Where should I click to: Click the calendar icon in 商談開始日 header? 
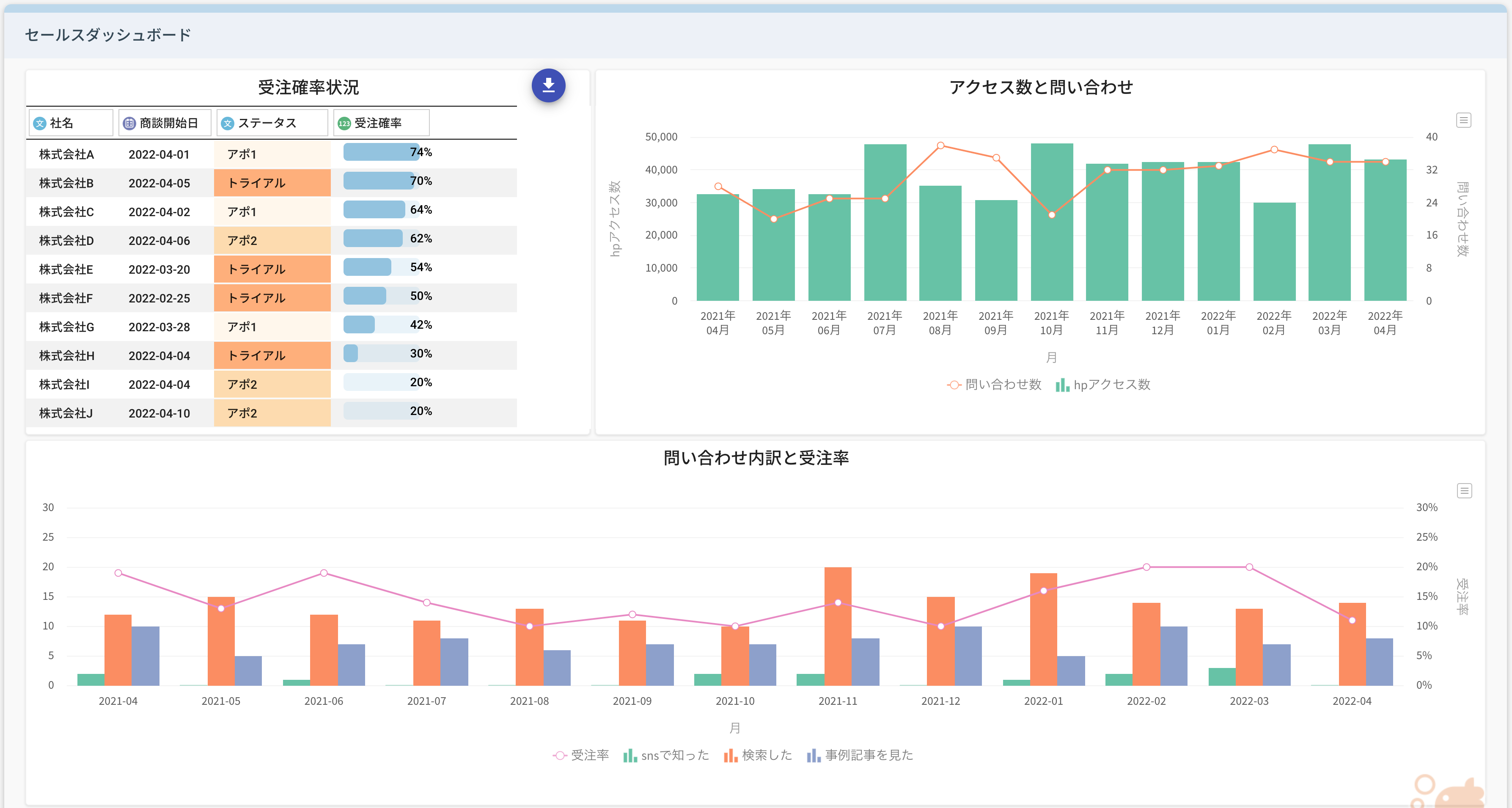click(129, 123)
